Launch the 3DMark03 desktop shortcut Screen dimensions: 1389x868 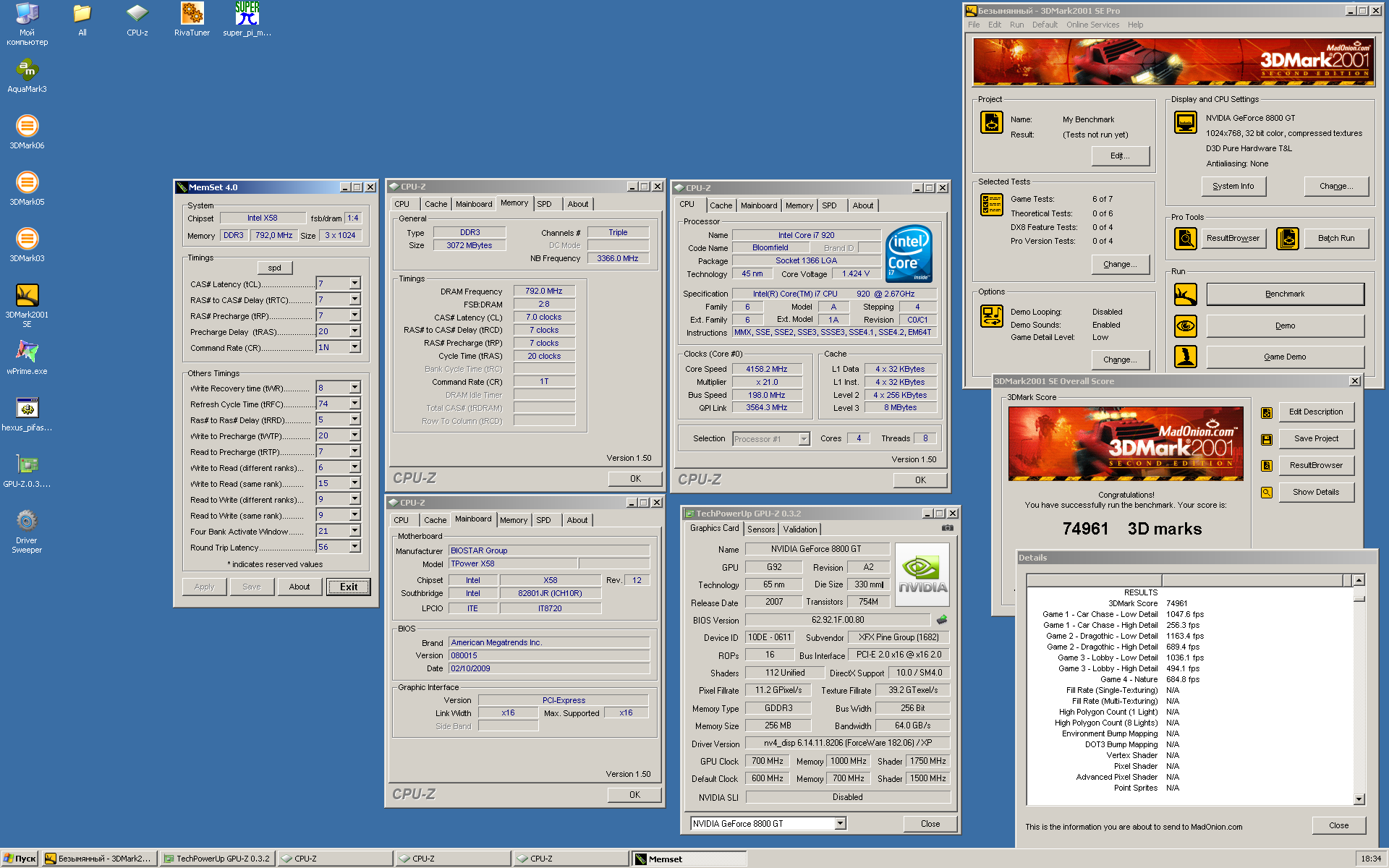click(27, 245)
